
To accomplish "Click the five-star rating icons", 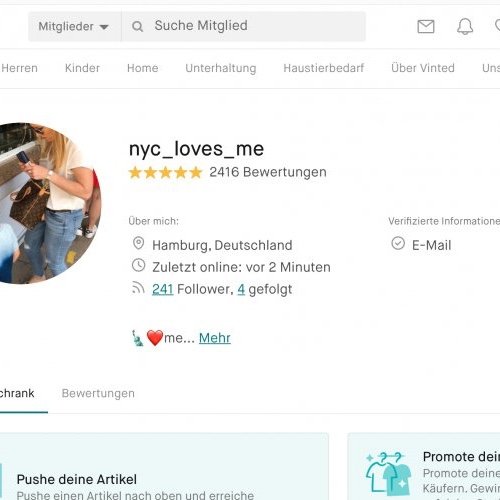I will [166, 173].
